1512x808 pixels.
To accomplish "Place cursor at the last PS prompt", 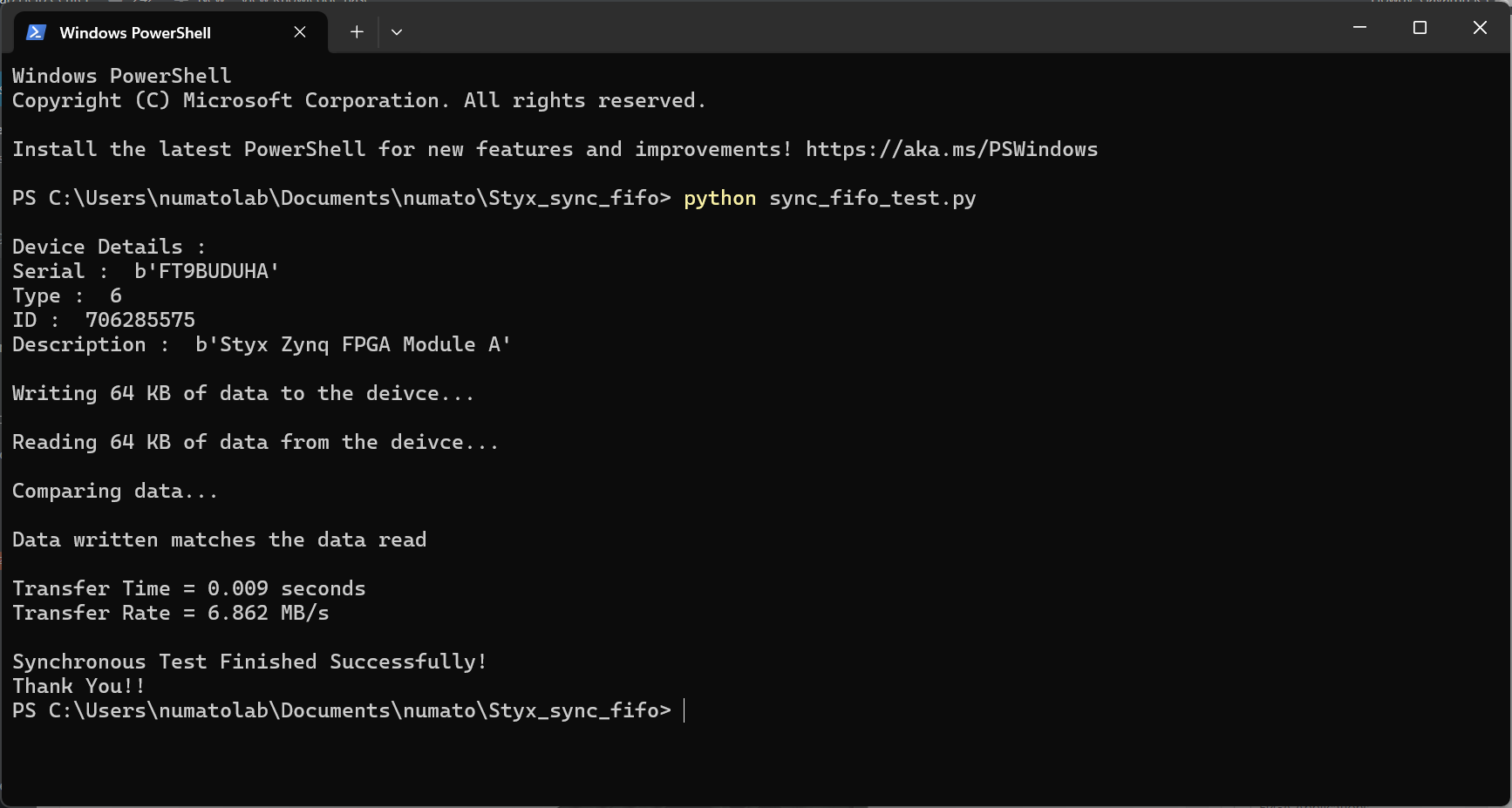I will point(684,711).
